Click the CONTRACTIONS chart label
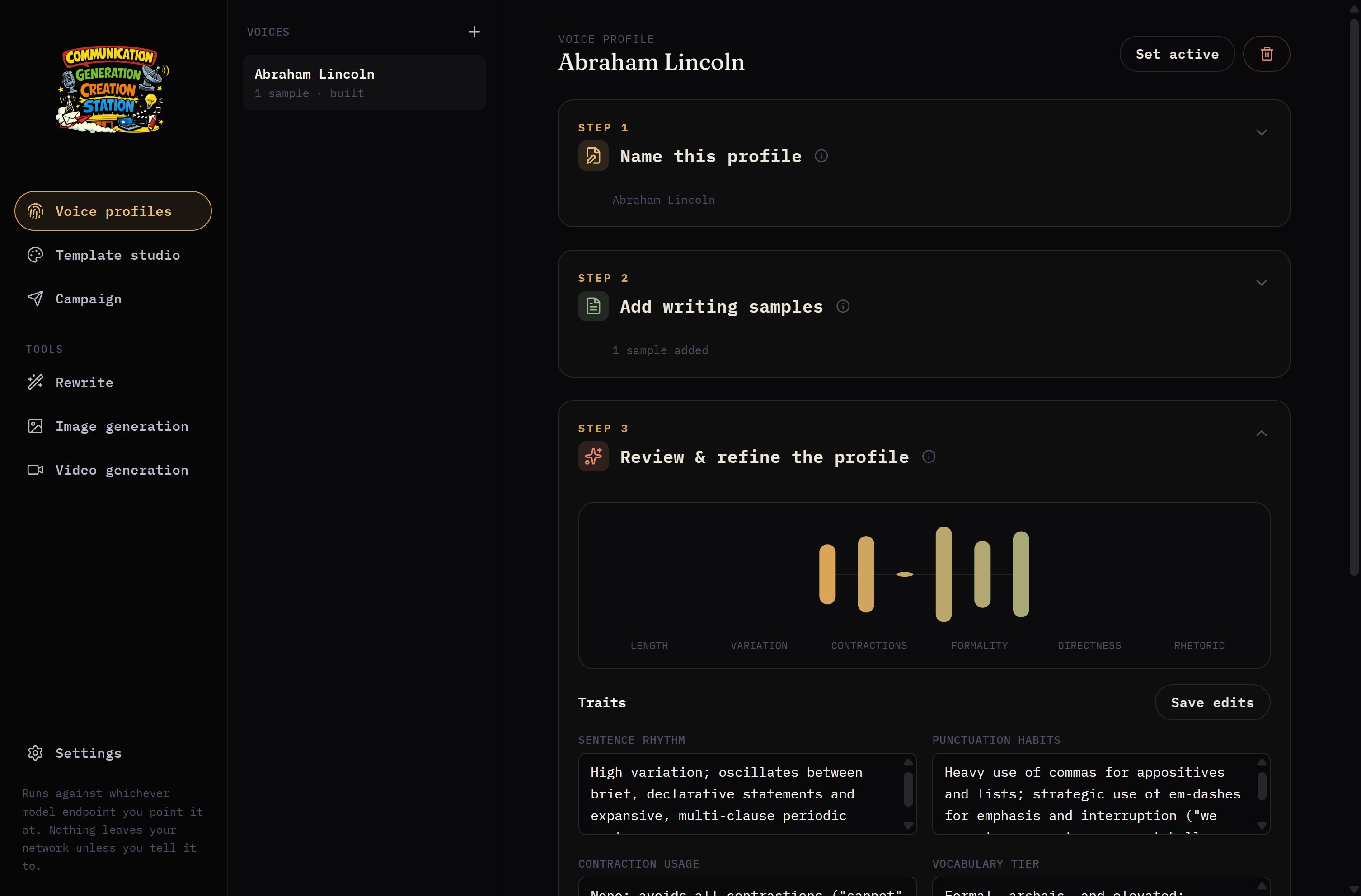This screenshot has height=896, width=1361. [x=868, y=645]
